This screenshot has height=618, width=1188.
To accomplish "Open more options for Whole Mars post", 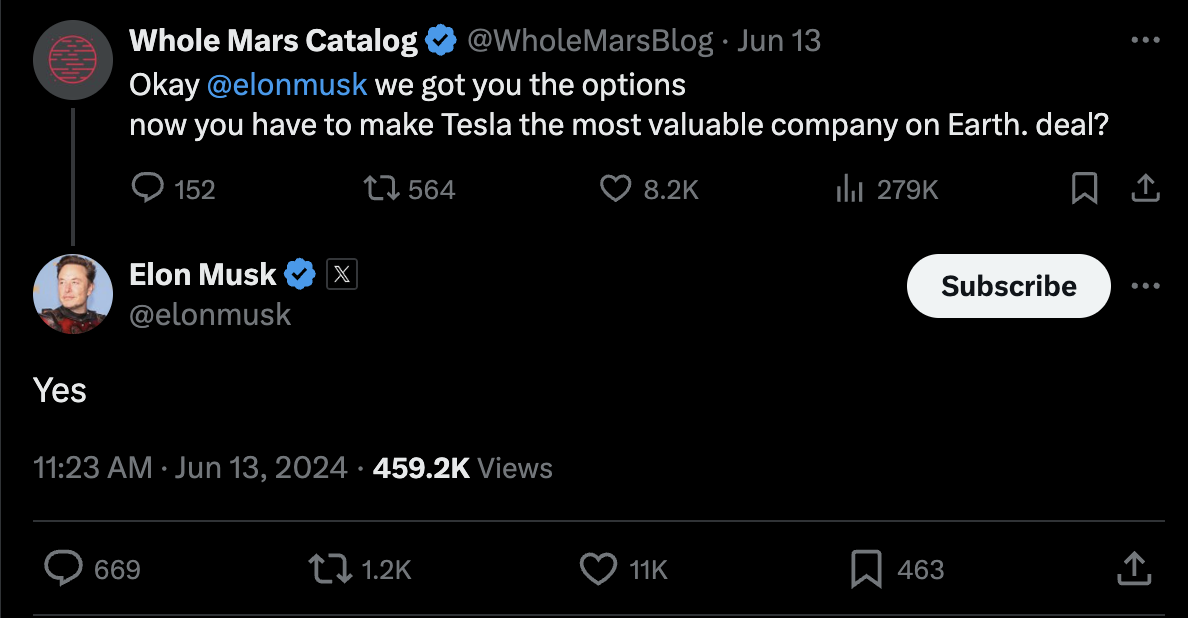I will 1145,41.
